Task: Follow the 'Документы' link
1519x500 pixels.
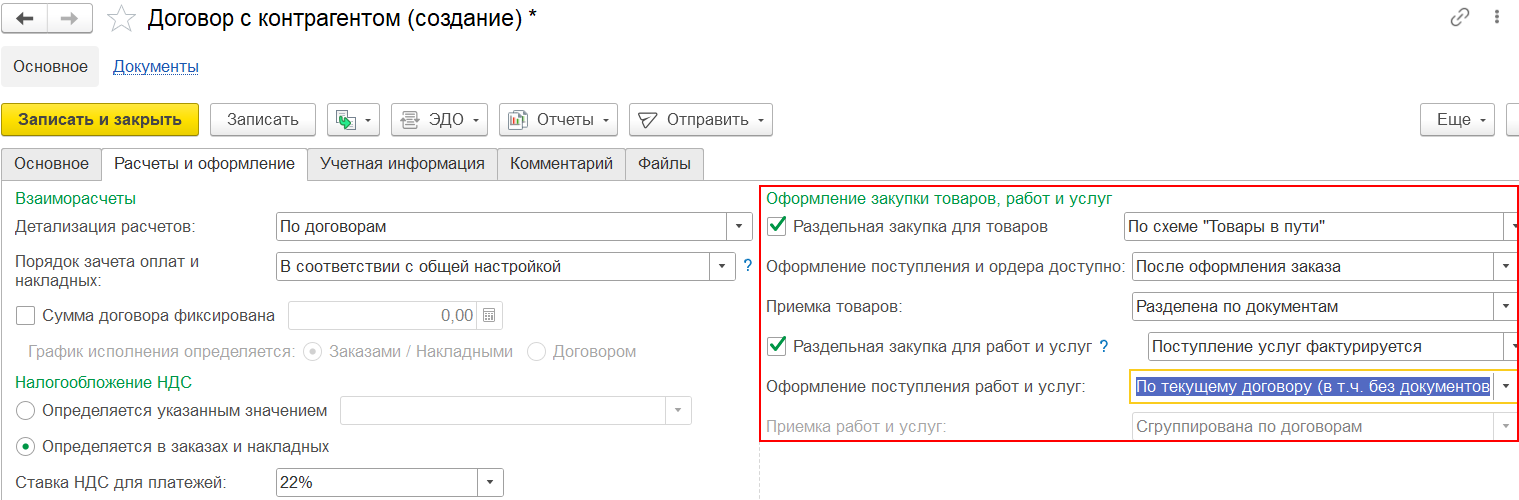Action: click(x=155, y=67)
